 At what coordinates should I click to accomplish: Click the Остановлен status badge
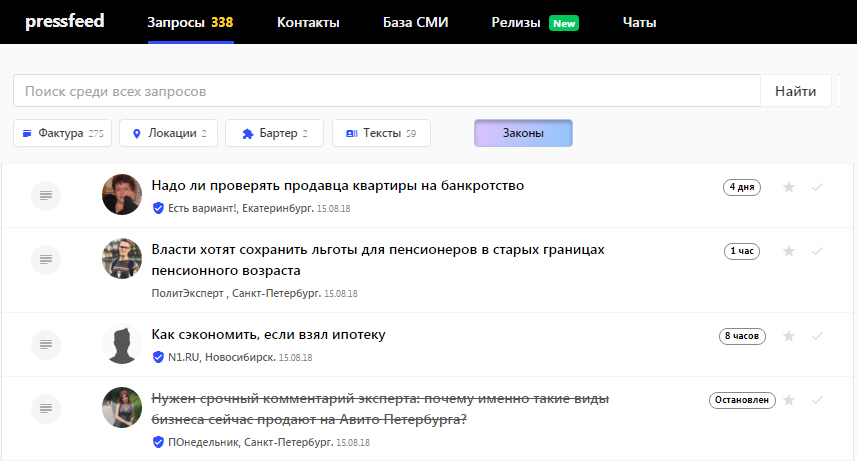[742, 400]
